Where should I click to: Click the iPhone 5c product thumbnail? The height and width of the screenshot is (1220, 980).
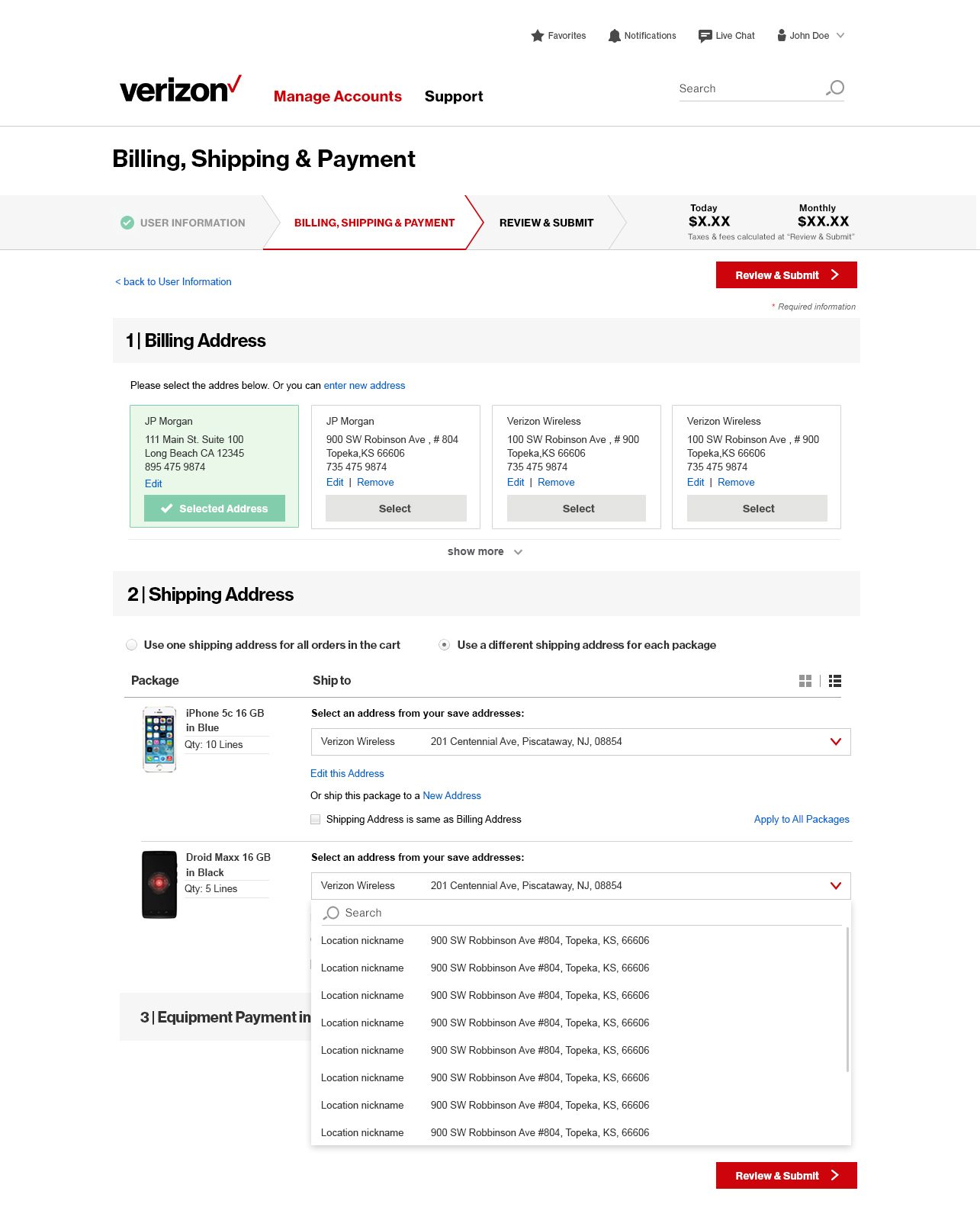(x=159, y=739)
